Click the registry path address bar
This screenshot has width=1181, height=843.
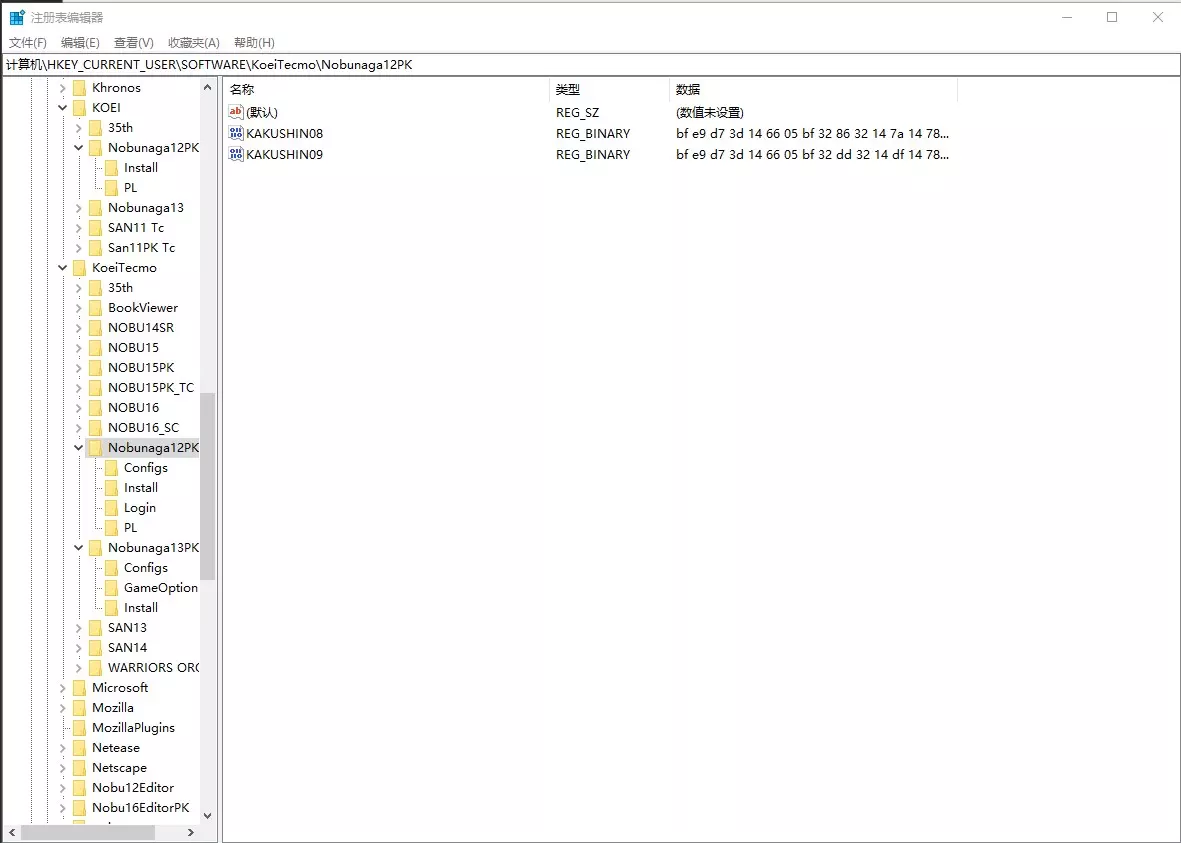pos(590,65)
